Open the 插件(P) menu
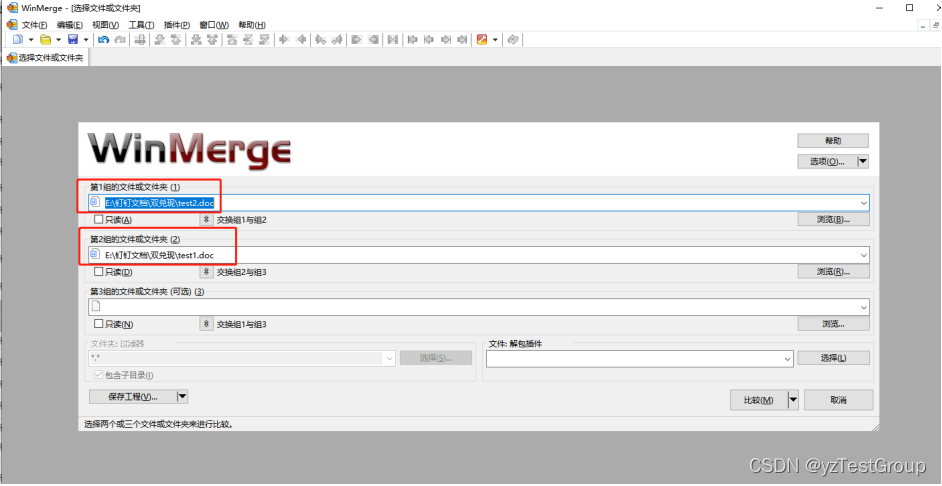The width and height of the screenshot is (942, 486). point(177,25)
